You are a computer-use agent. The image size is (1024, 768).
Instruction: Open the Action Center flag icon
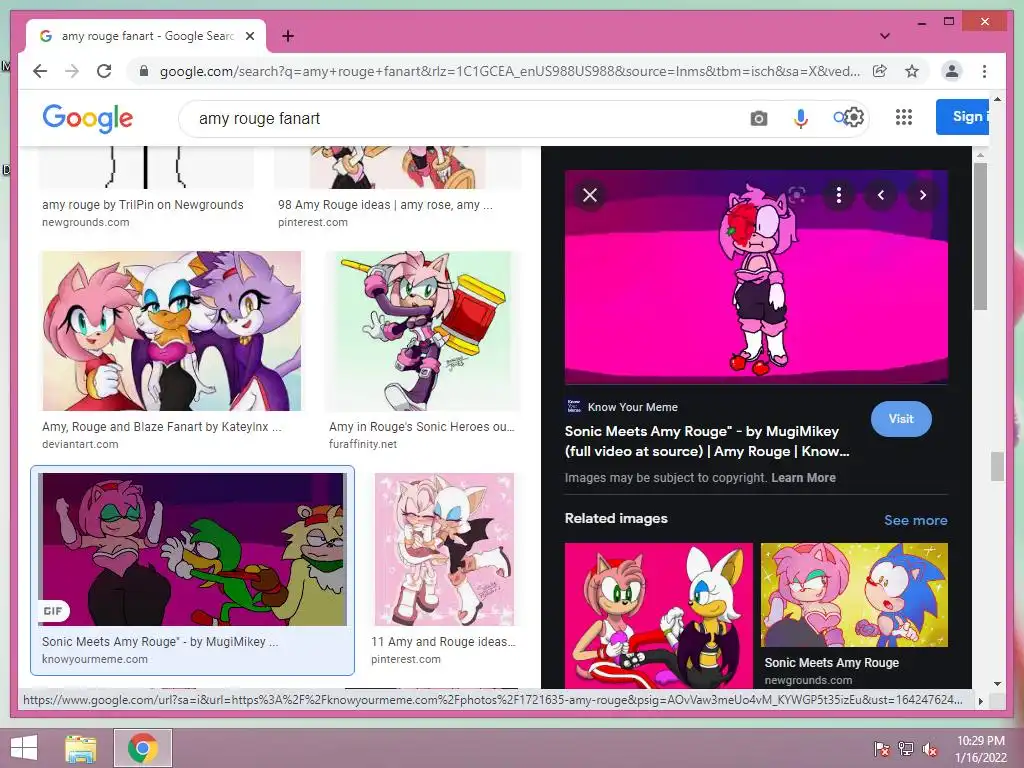coord(882,748)
